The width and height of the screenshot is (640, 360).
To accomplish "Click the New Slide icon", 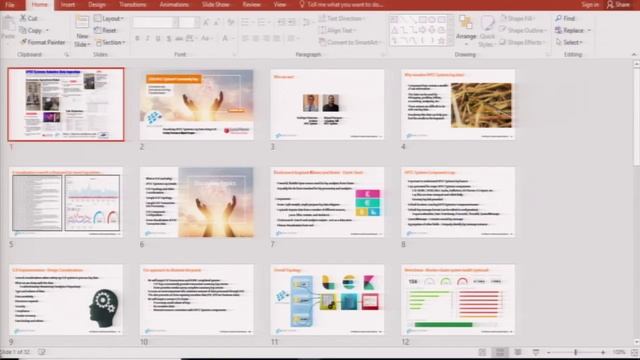I will [x=82, y=22].
